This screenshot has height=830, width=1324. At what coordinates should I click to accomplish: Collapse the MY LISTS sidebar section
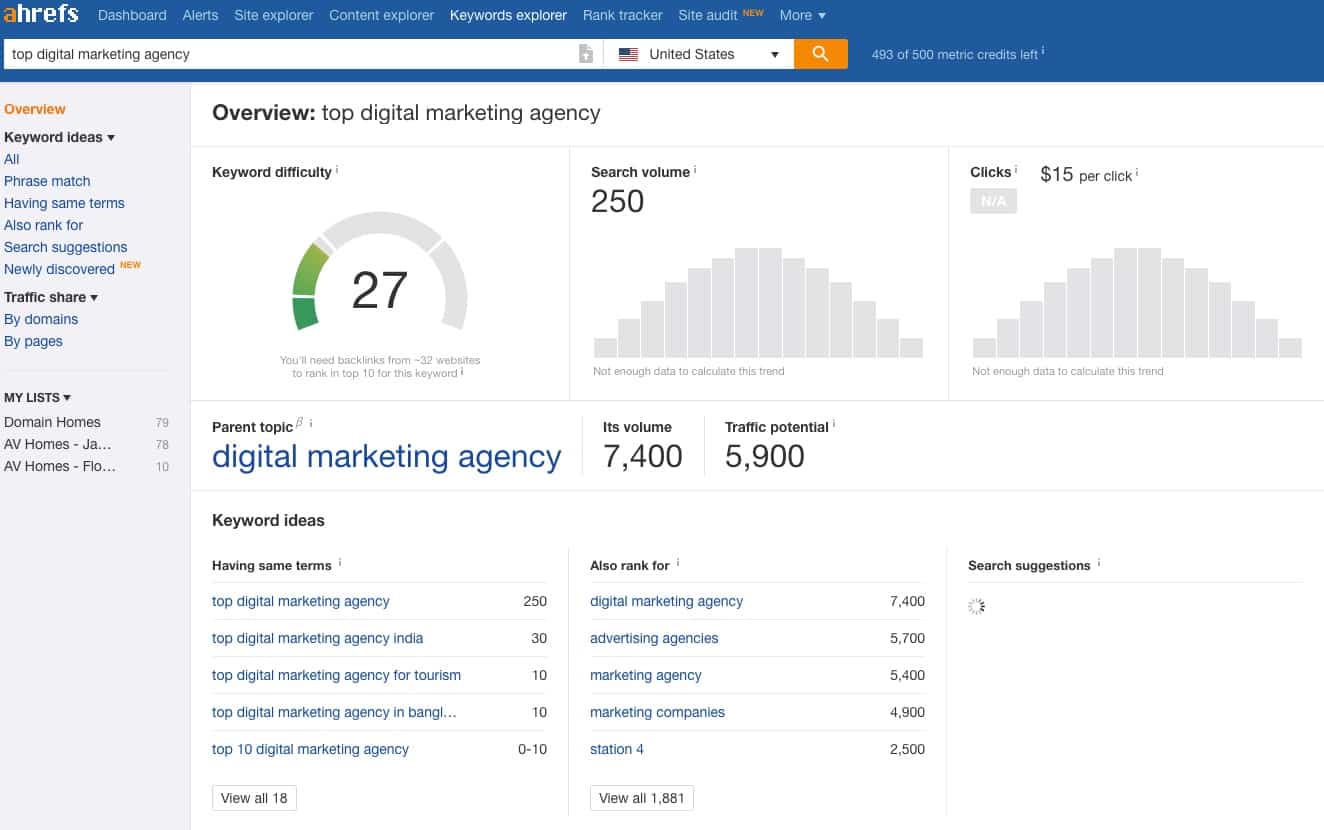pyautogui.click(x=37, y=397)
